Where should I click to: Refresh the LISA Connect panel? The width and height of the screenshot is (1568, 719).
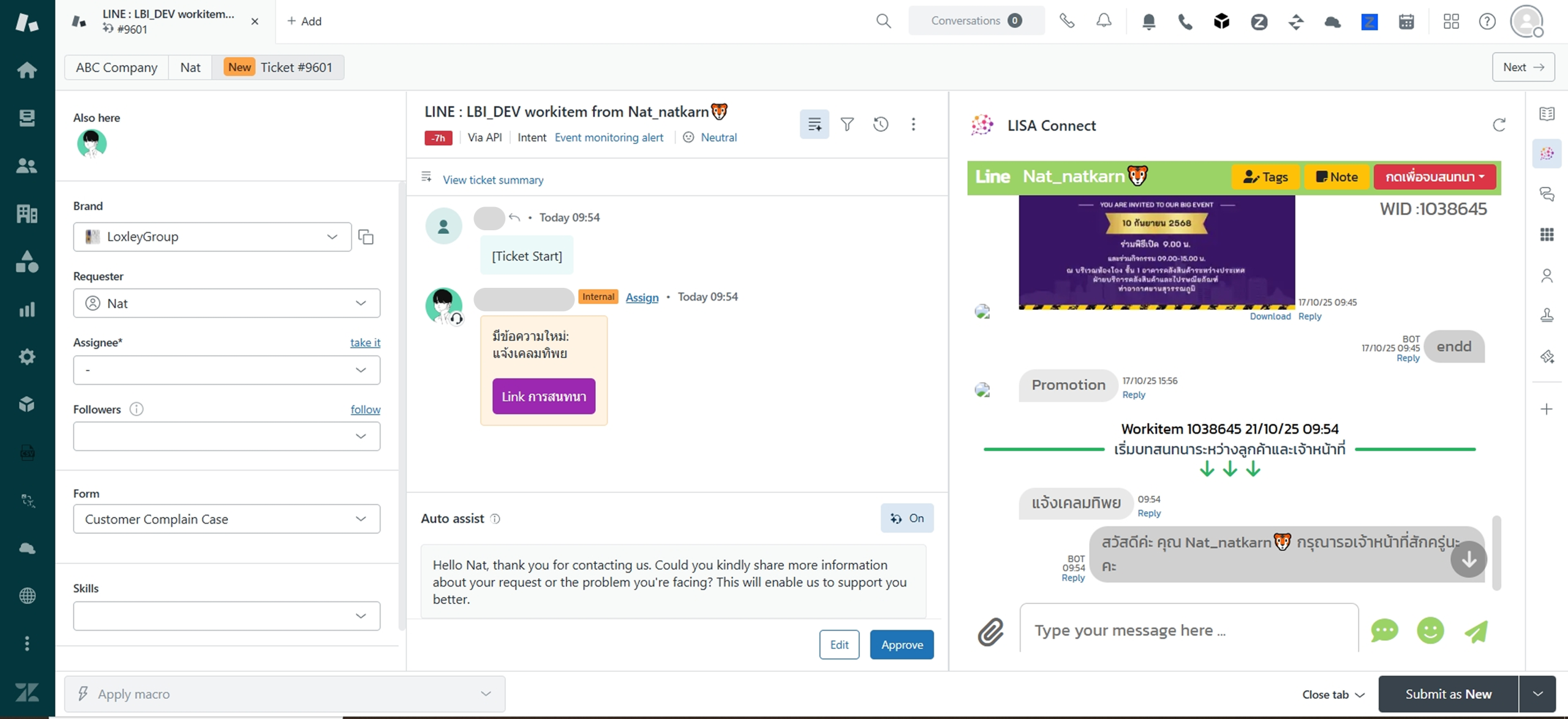coord(1499,125)
